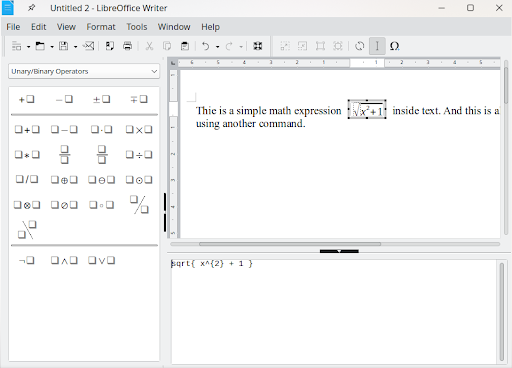Click the Copy toolbar icon
The height and width of the screenshot is (368, 512).
click(x=167, y=46)
